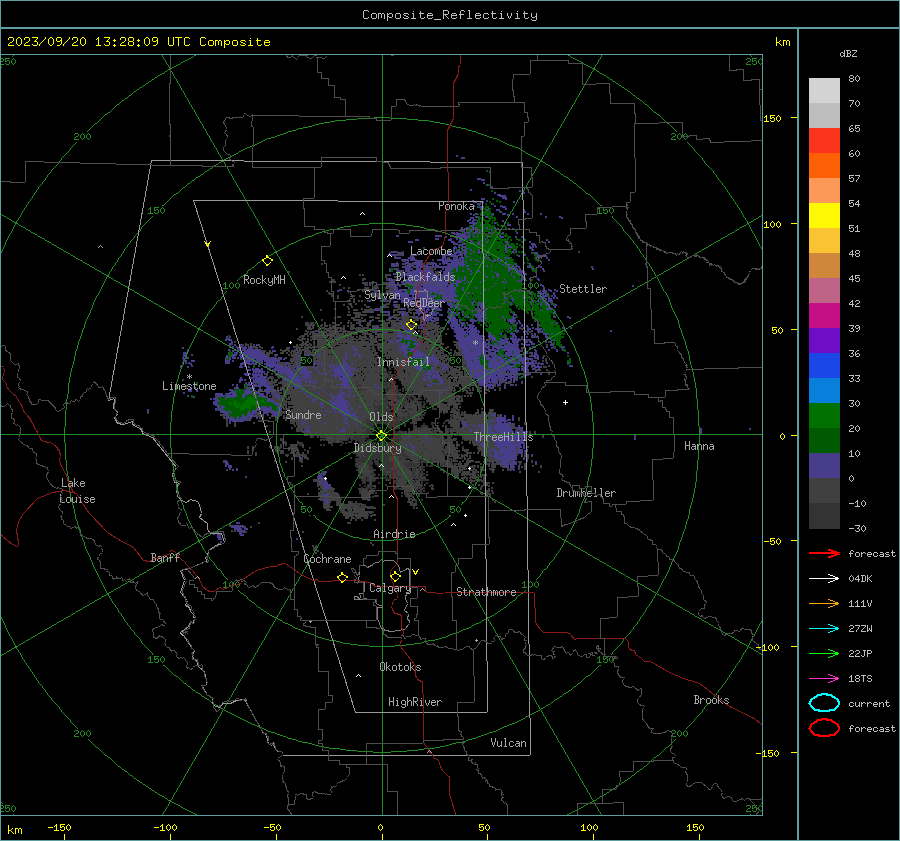
Task: Click the orange 111V arrow legend icon
Action: (x=824, y=603)
